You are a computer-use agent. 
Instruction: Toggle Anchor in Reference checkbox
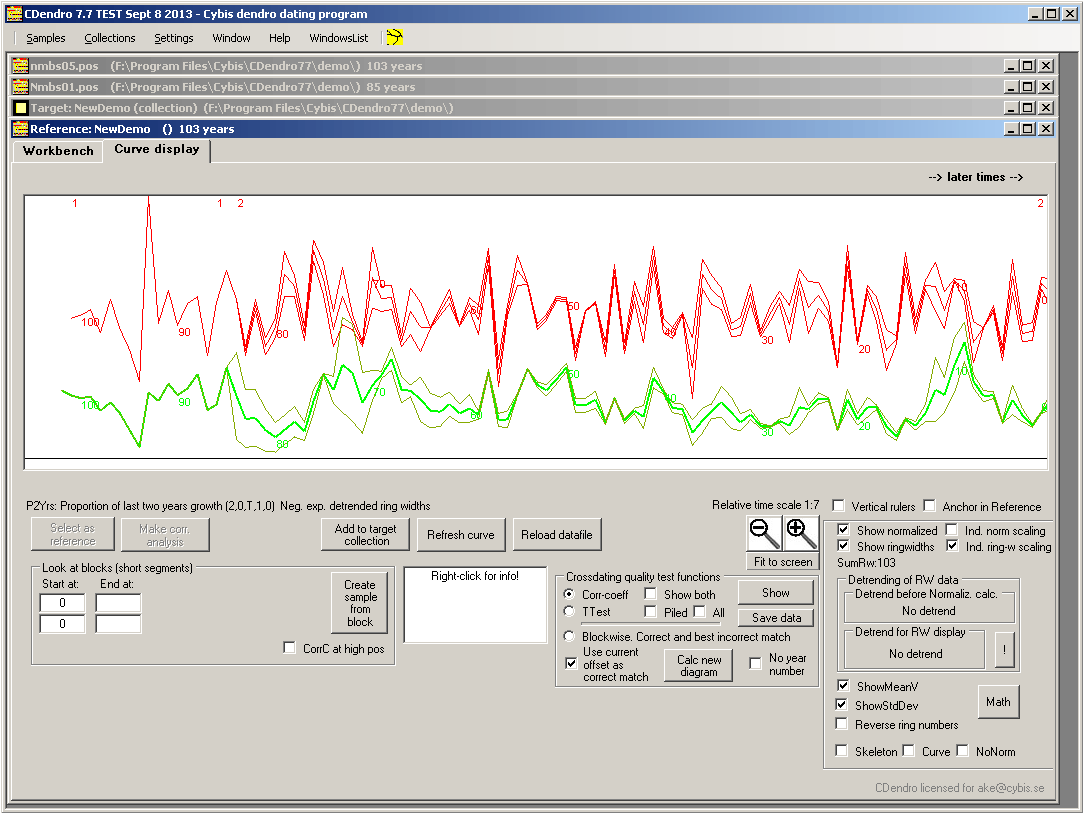click(x=930, y=506)
